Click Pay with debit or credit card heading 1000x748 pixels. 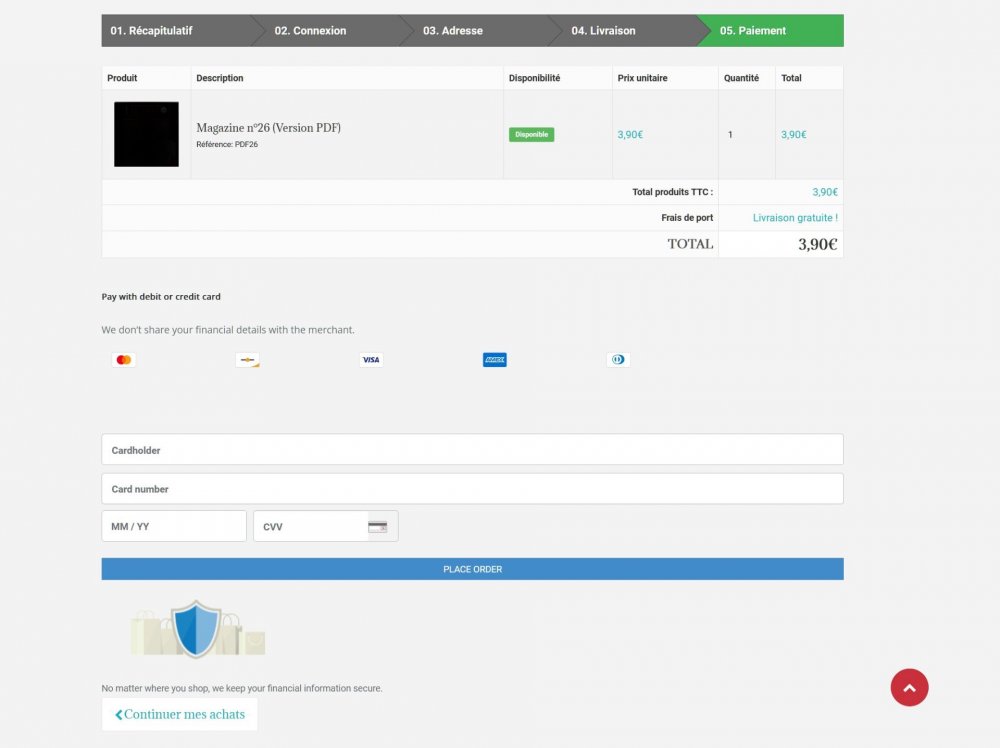(161, 297)
